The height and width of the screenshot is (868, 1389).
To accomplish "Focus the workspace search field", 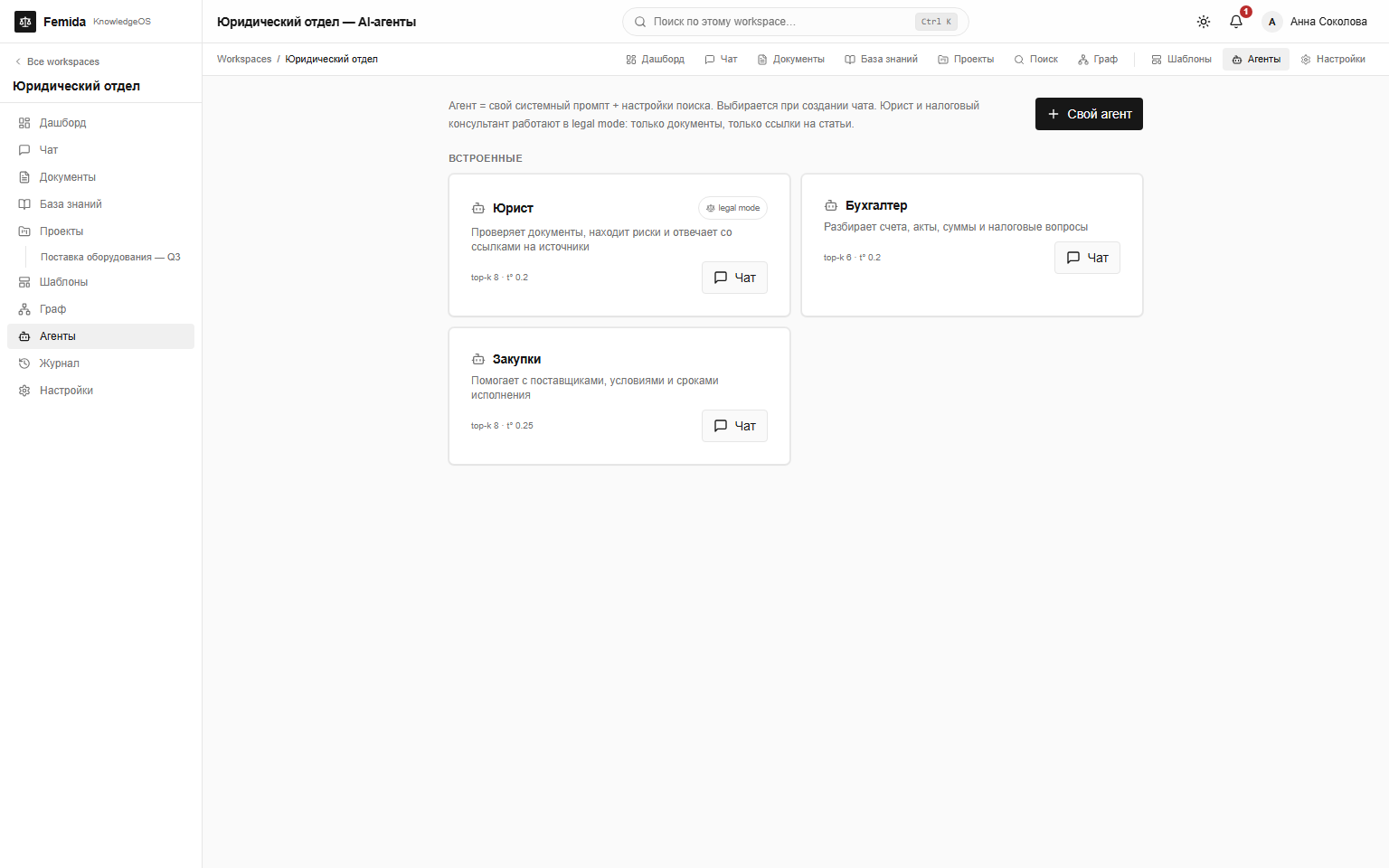I will point(795,22).
